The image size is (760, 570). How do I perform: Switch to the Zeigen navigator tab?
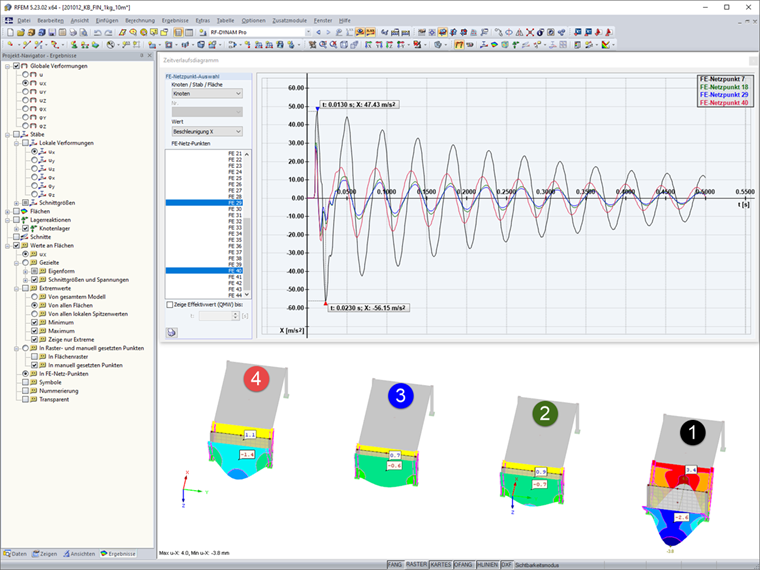45,554
